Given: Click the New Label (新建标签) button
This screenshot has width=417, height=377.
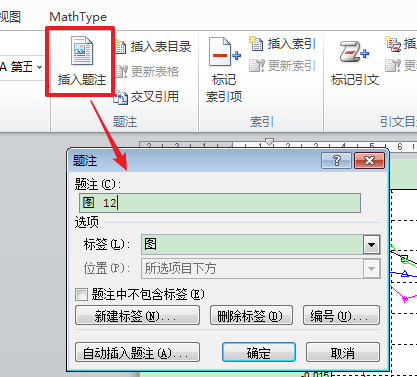Looking at the screenshot, I should point(137,315).
